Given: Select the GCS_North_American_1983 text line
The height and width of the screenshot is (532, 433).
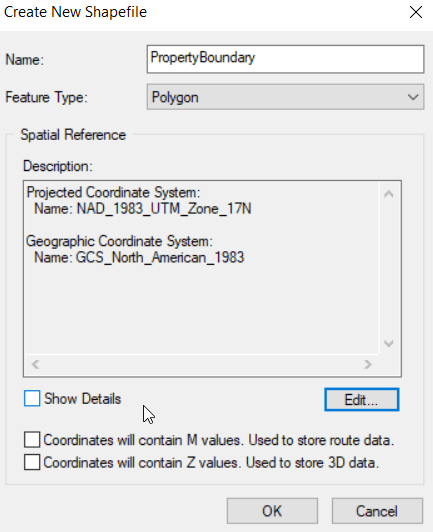Looking at the screenshot, I should point(139,257).
